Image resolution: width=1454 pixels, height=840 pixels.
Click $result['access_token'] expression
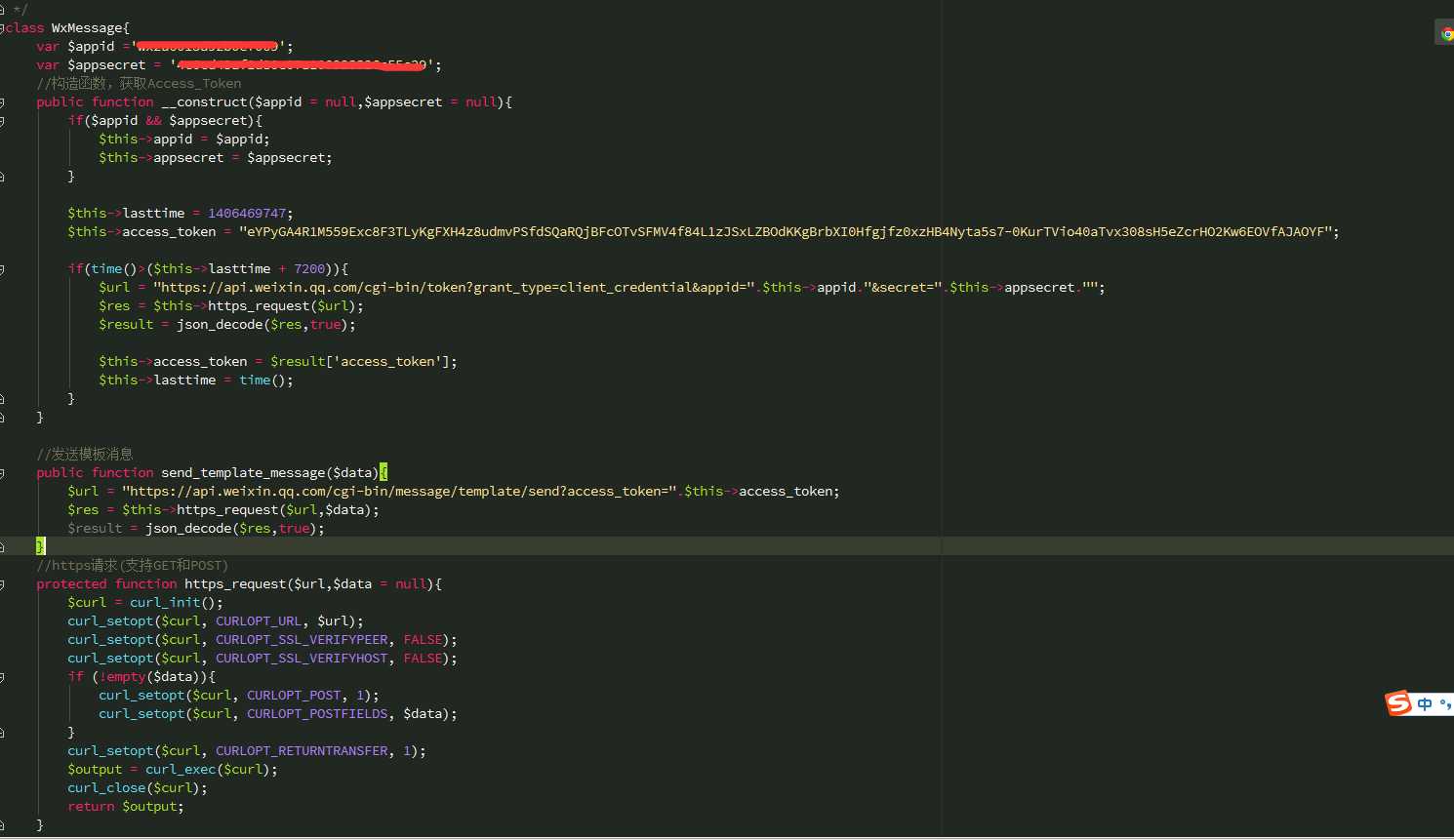(360, 362)
